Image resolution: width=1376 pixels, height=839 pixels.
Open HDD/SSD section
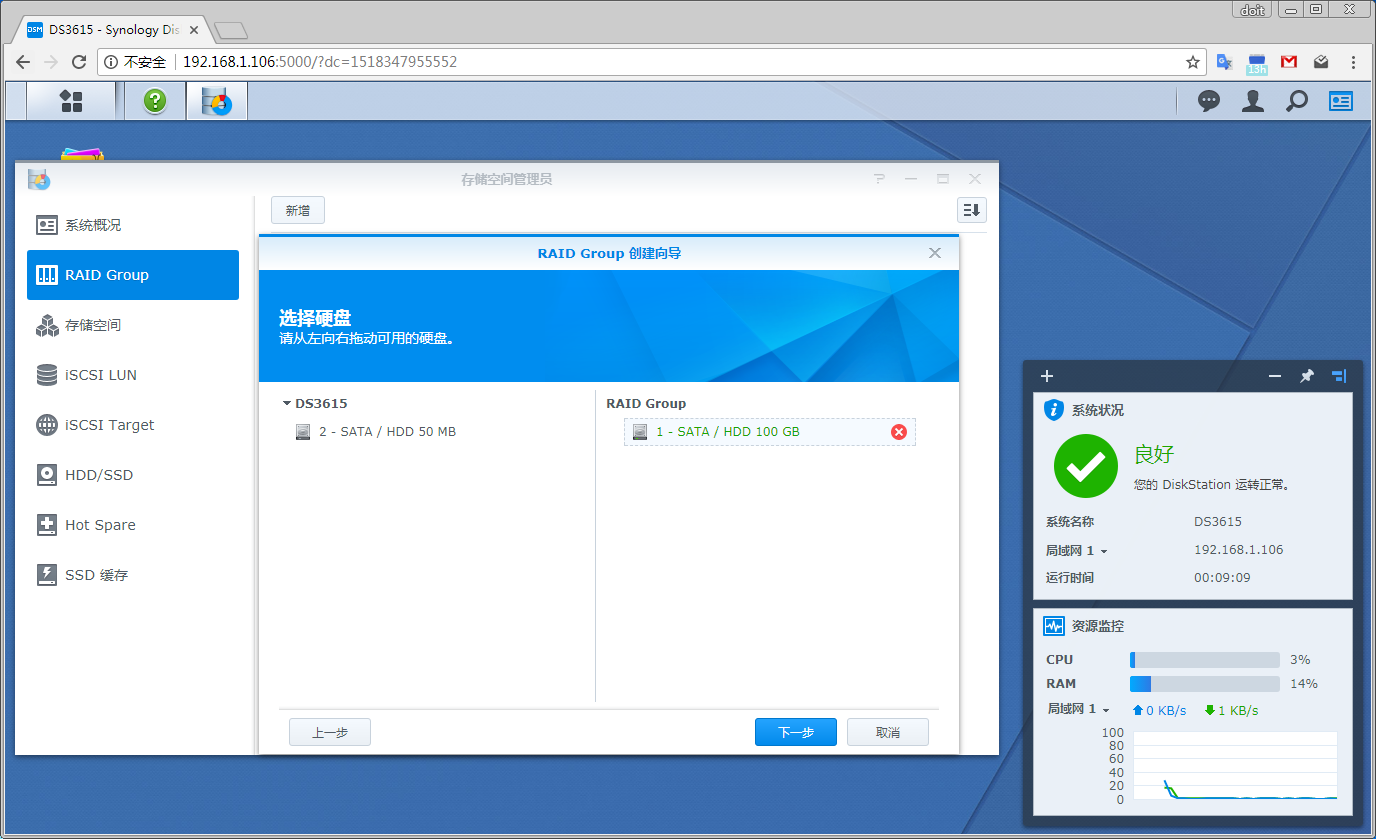[133, 475]
